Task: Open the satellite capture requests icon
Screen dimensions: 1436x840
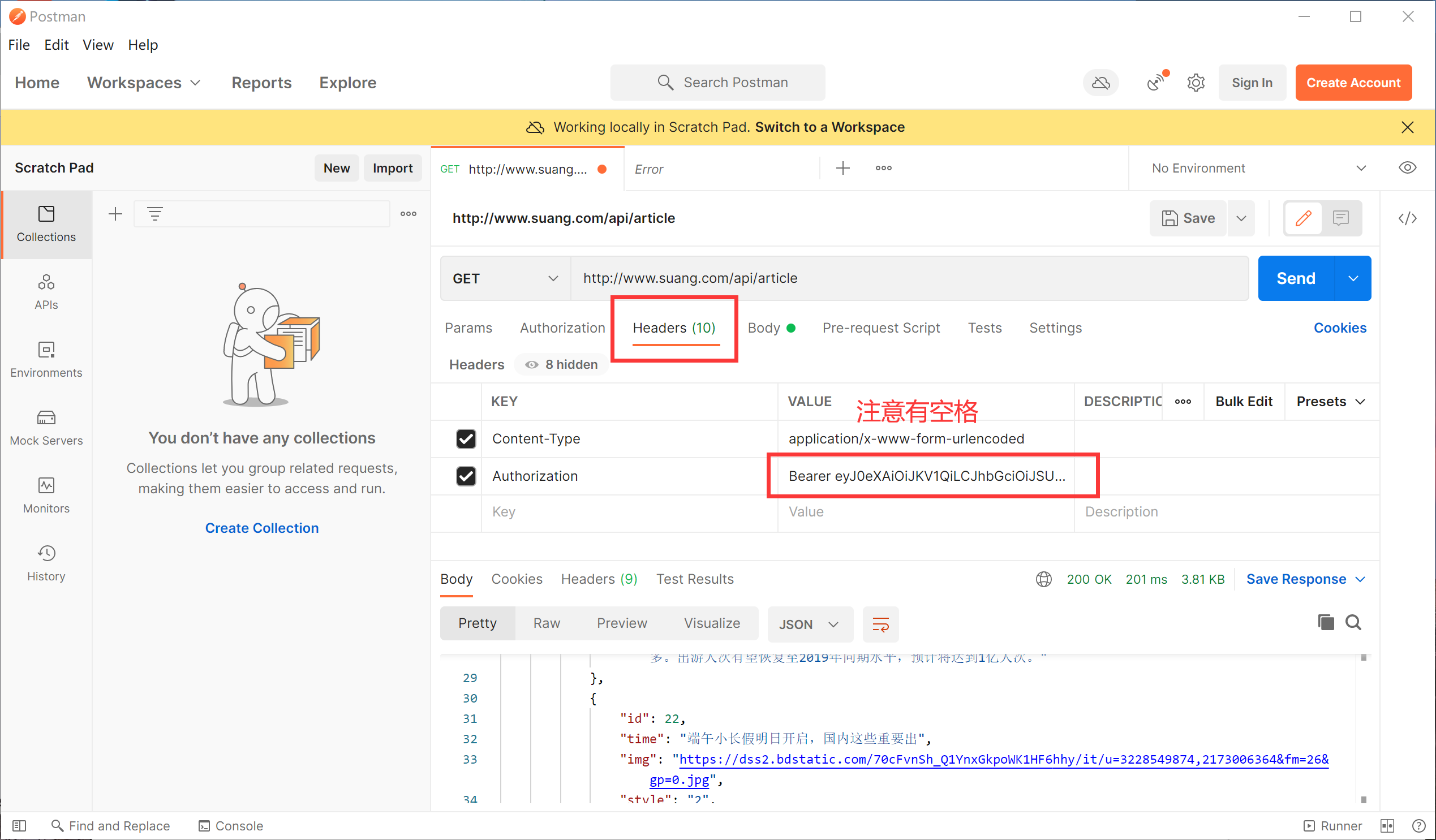Action: click(1156, 82)
